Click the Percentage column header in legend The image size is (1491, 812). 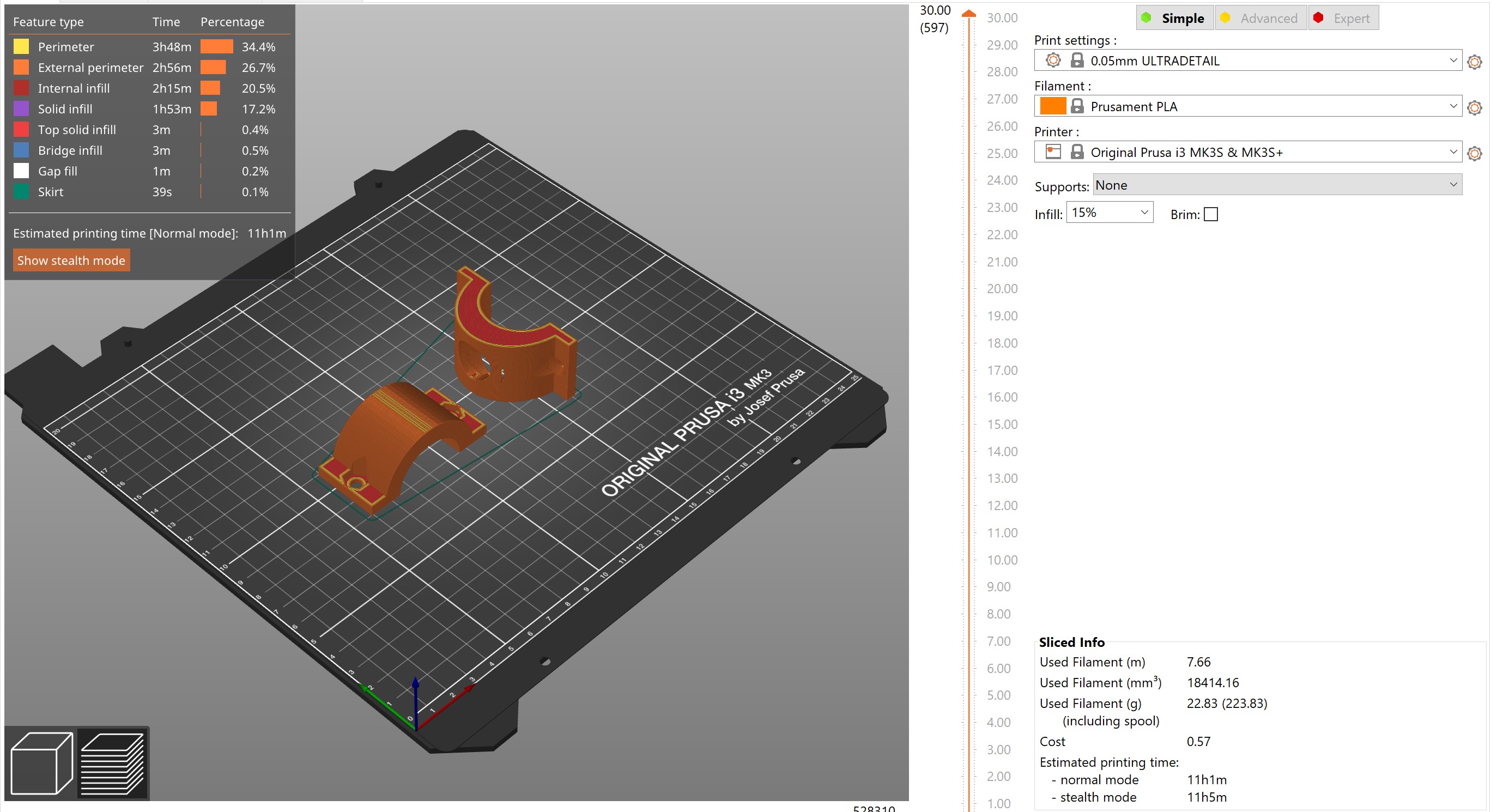[232, 22]
